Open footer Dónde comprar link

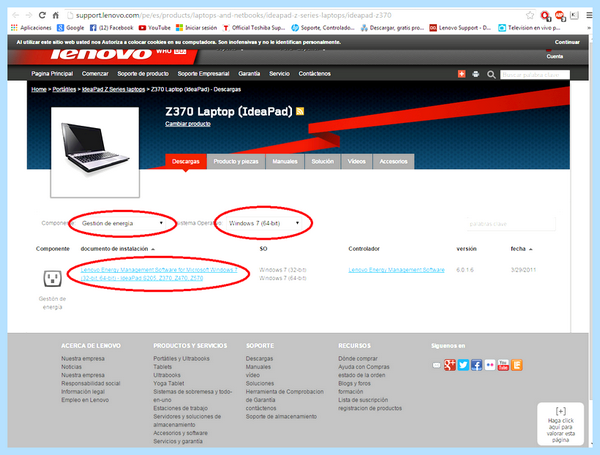pyautogui.click(x=358, y=359)
